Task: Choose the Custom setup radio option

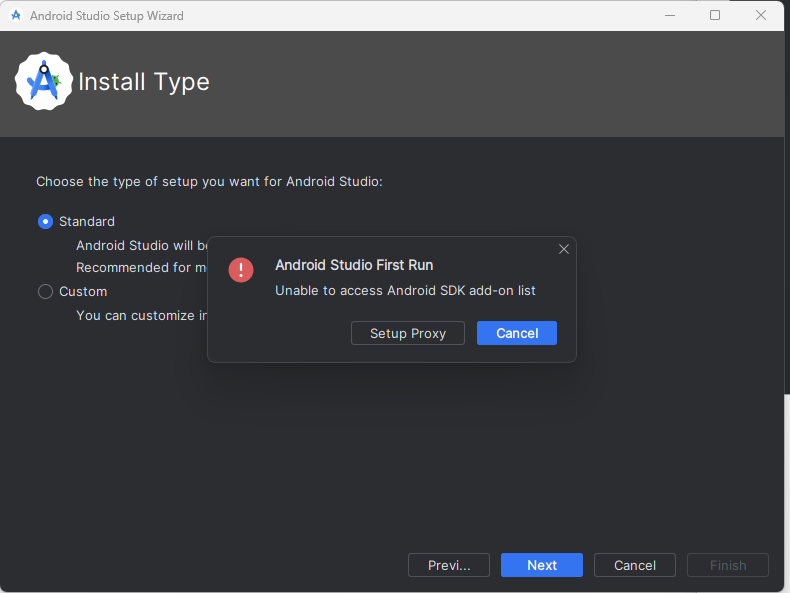Action: coord(45,292)
